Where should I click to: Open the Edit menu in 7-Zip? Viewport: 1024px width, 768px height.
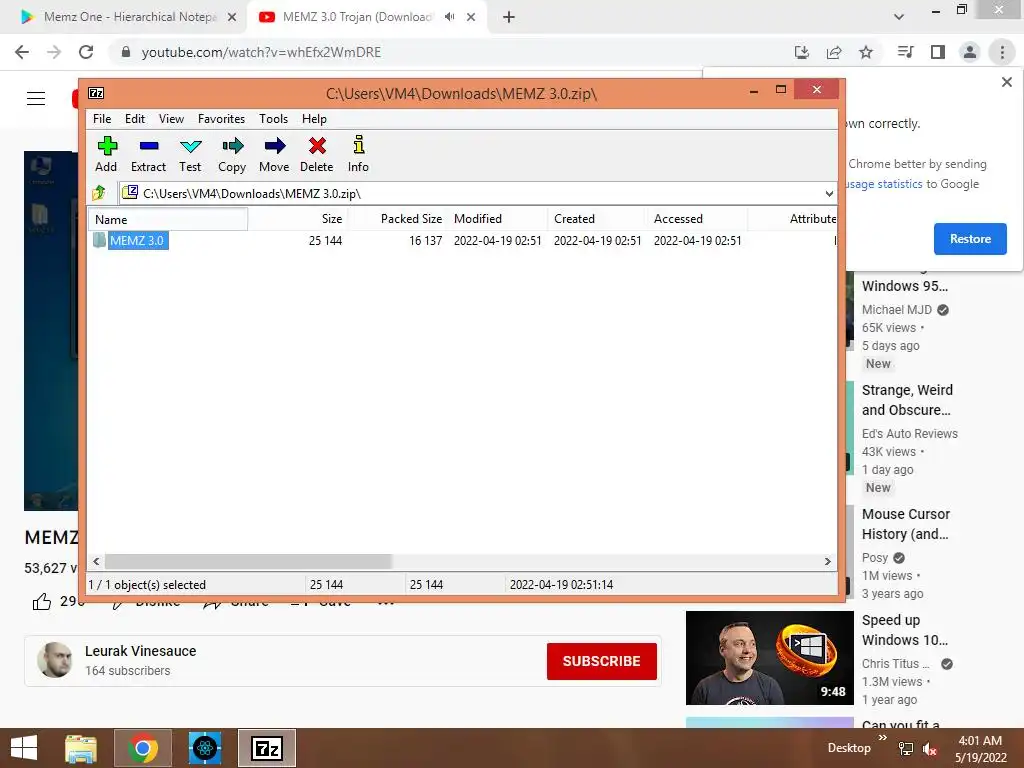135,119
